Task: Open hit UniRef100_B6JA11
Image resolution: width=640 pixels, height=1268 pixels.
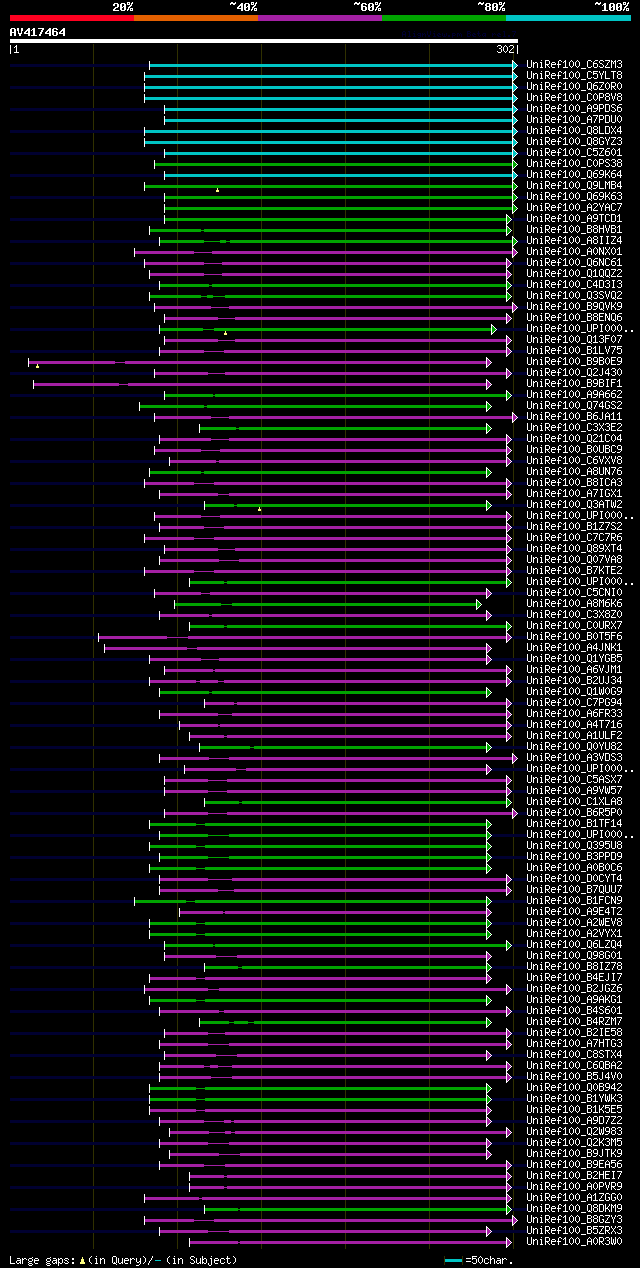Action: point(574,416)
